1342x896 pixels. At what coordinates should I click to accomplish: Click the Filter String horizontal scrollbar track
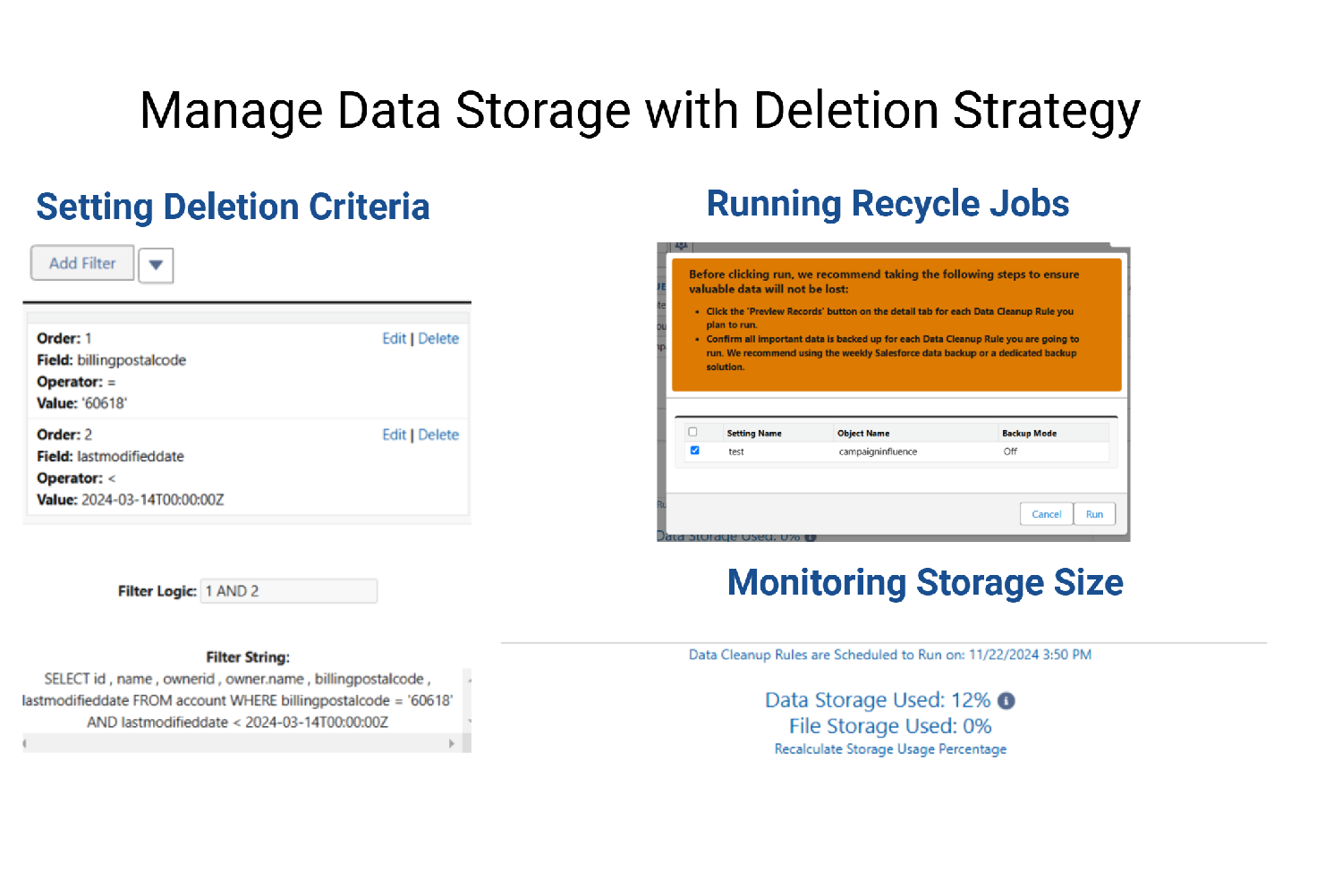point(238,743)
